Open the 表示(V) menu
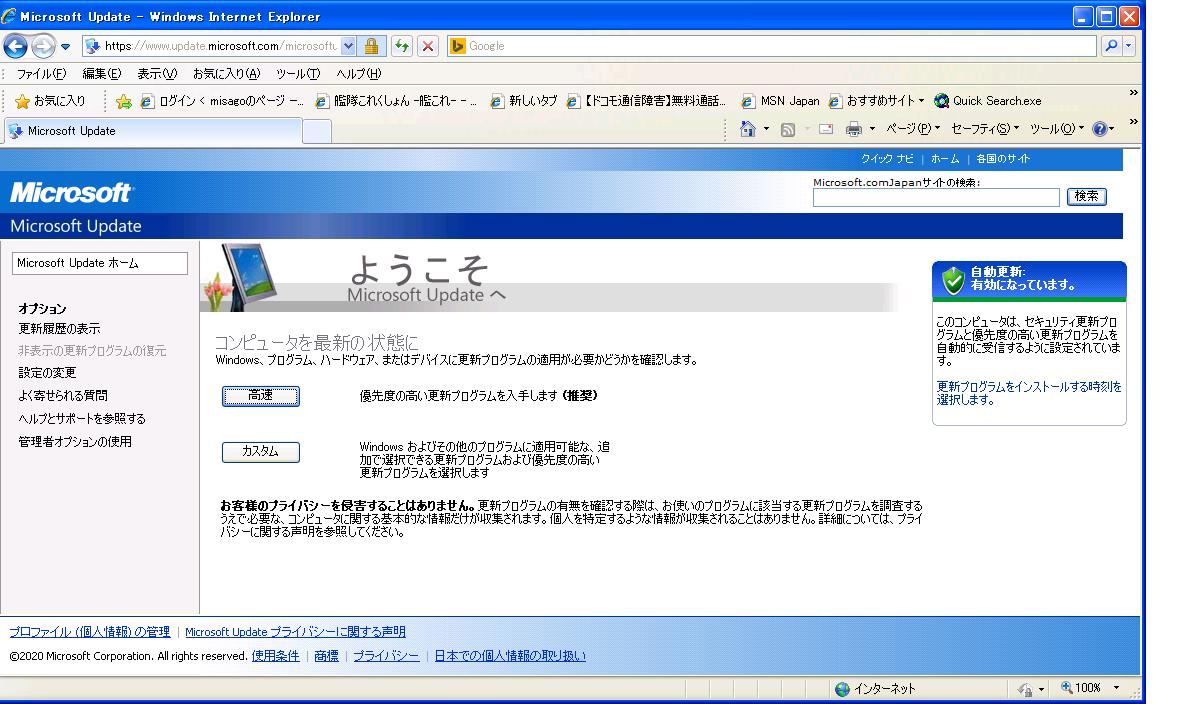The width and height of the screenshot is (1204, 704). [157, 74]
